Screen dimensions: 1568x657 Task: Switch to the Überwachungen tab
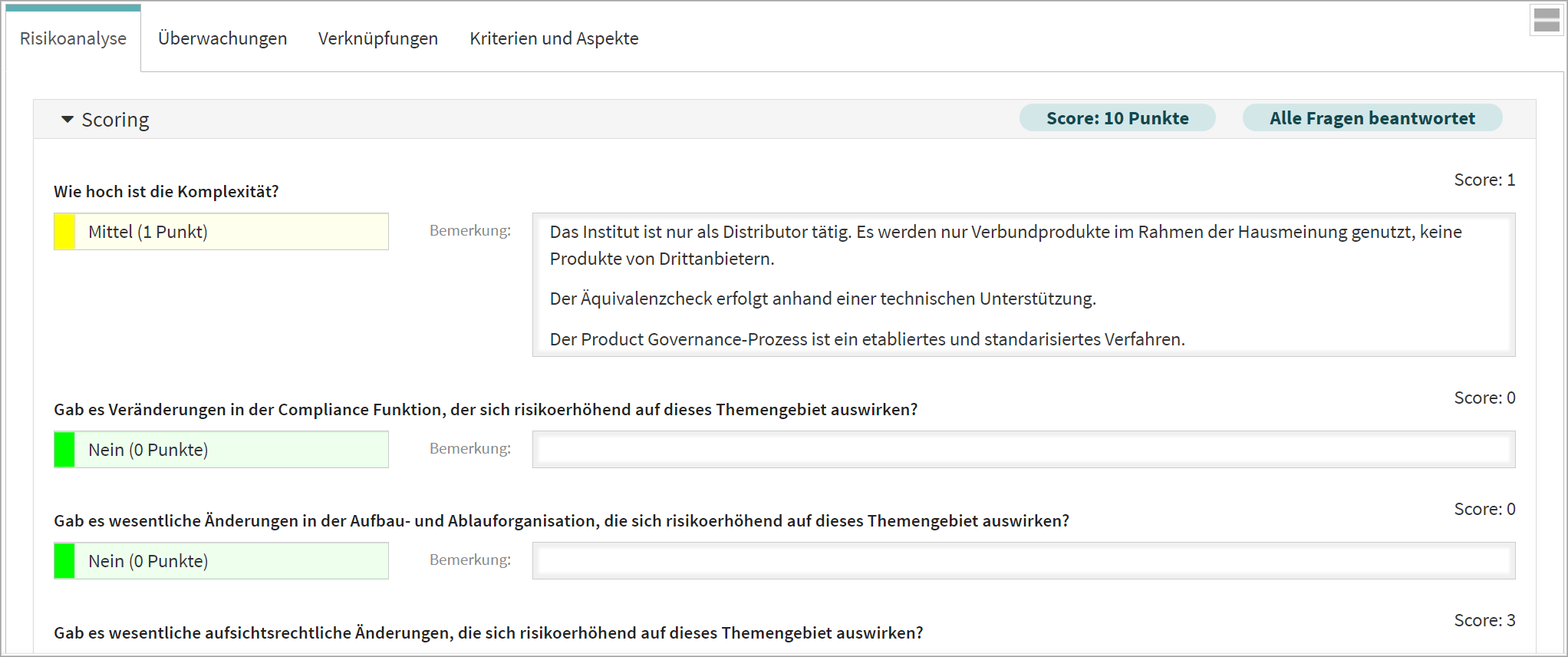tap(222, 38)
